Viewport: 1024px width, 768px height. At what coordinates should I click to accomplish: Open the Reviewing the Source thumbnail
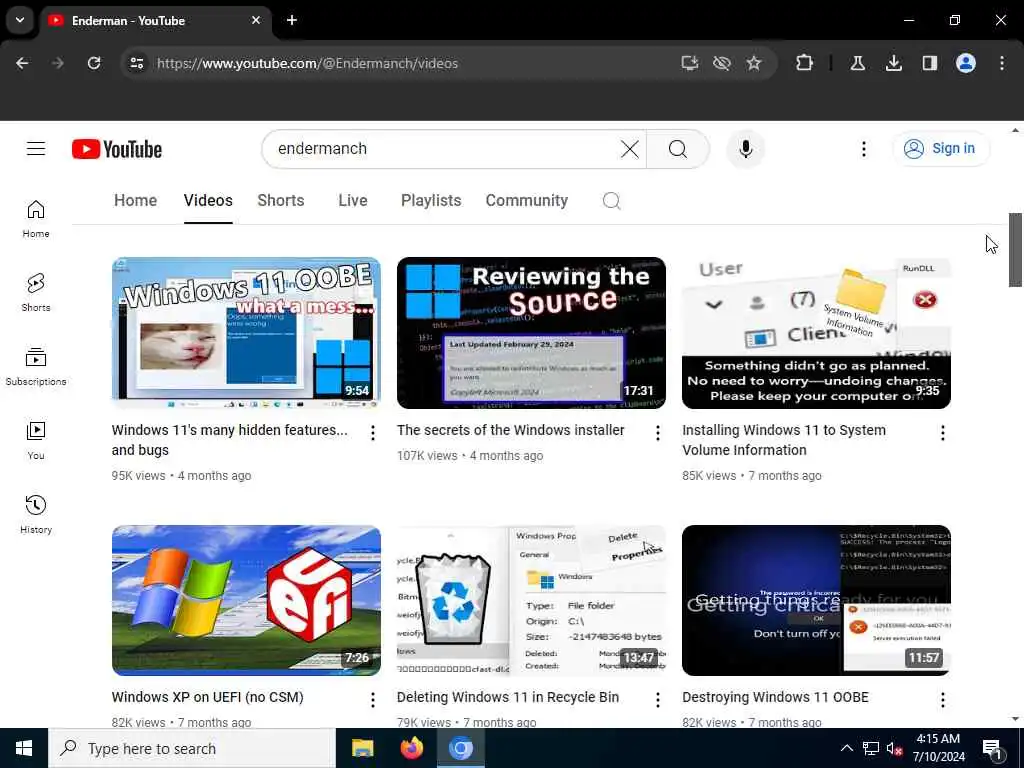531,333
